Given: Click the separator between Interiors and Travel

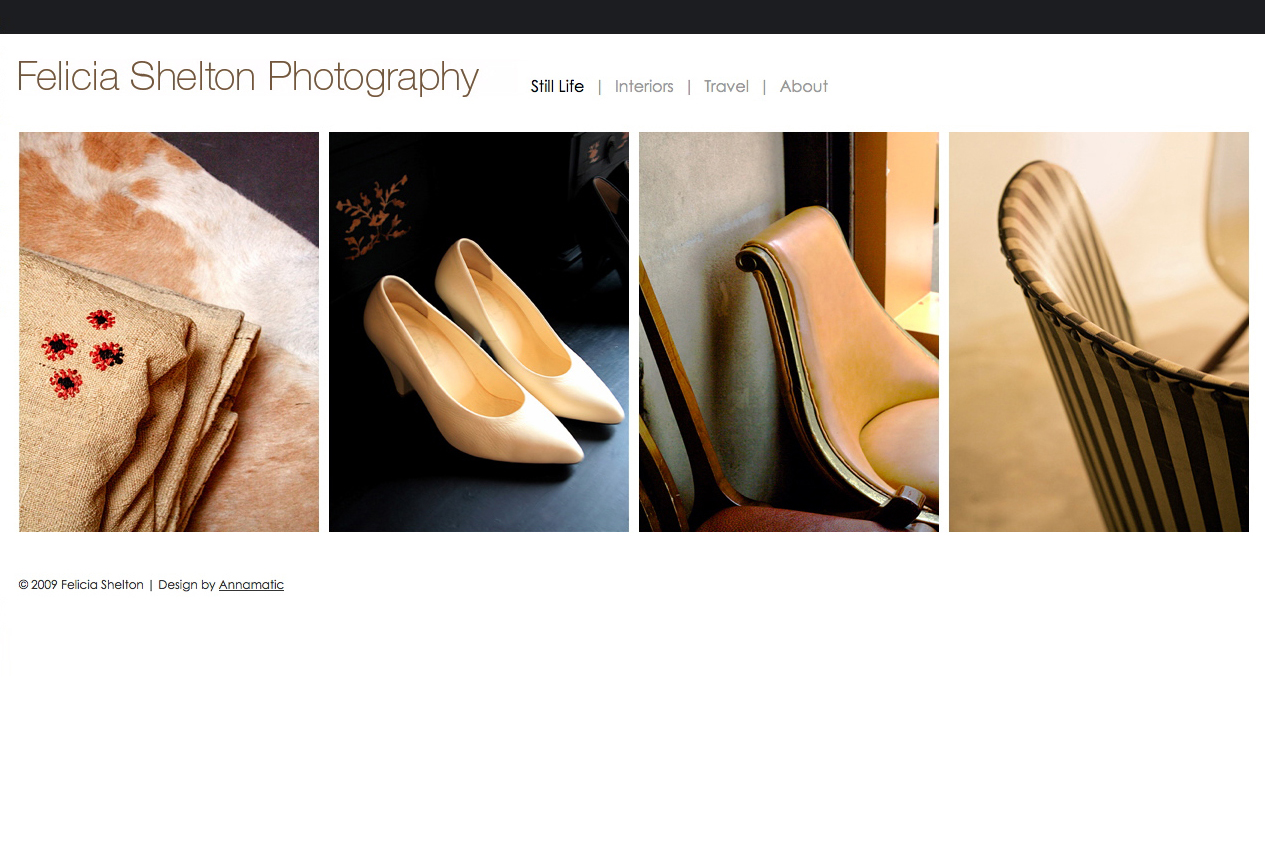Looking at the screenshot, I should pyautogui.click(x=688, y=87).
